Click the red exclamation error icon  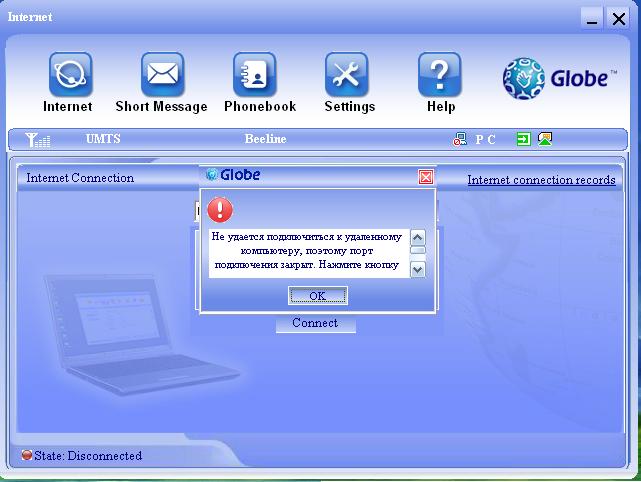pos(220,210)
